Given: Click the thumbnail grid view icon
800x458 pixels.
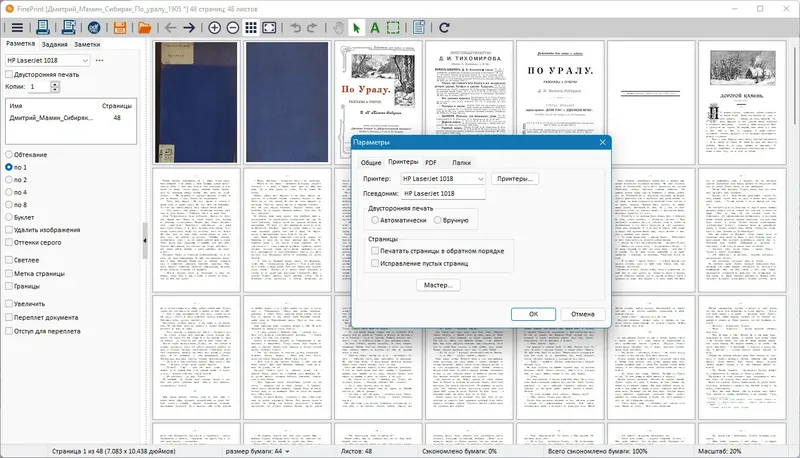Looking at the screenshot, I should click(251, 28).
